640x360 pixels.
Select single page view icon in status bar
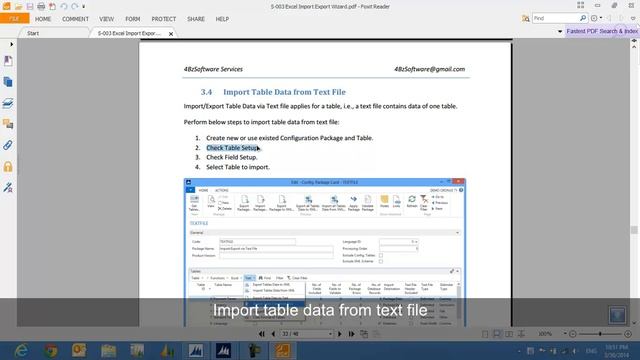click(485, 334)
